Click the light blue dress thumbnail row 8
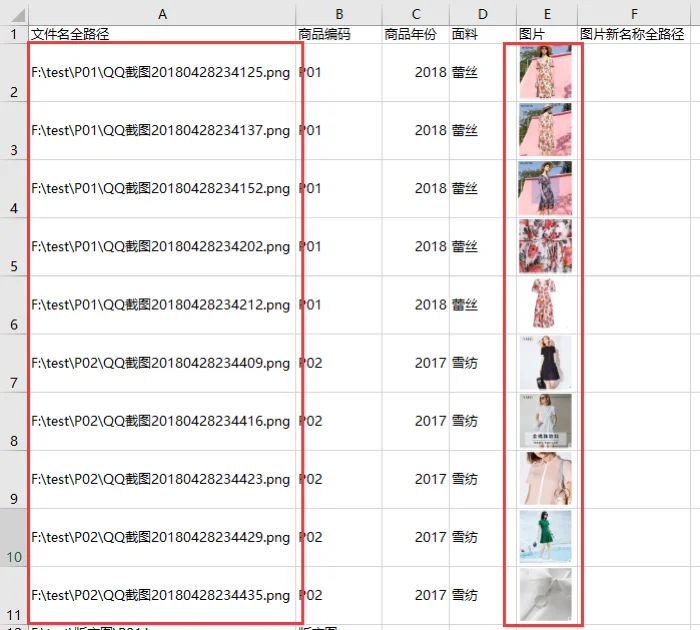Screen dimensions: 700x630 (545, 421)
